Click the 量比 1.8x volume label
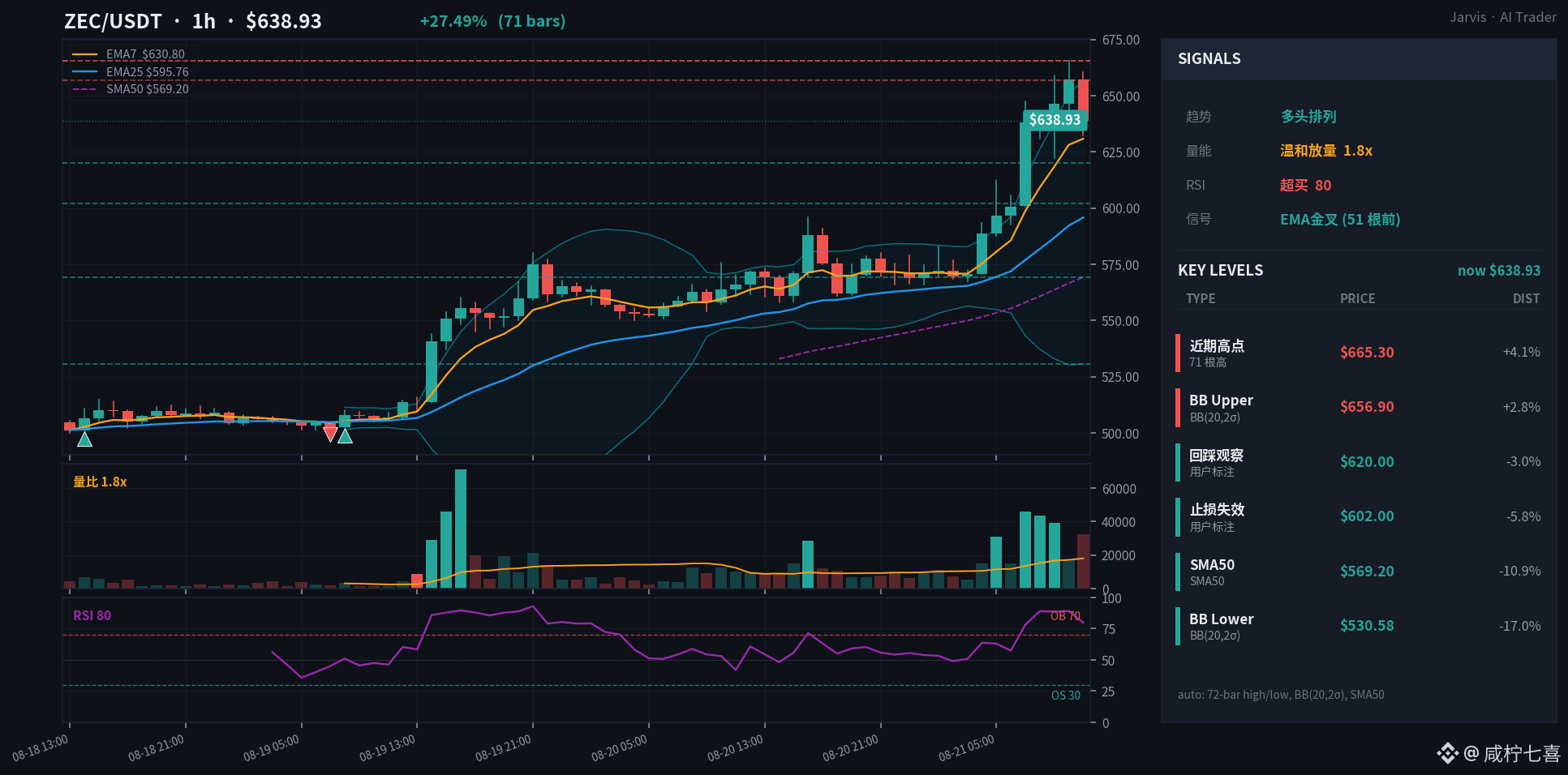The image size is (1568, 775). click(x=100, y=482)
